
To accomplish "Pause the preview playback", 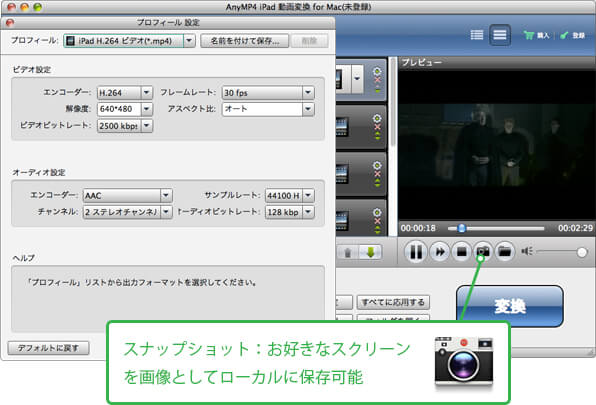I will (x=415, y=252).
